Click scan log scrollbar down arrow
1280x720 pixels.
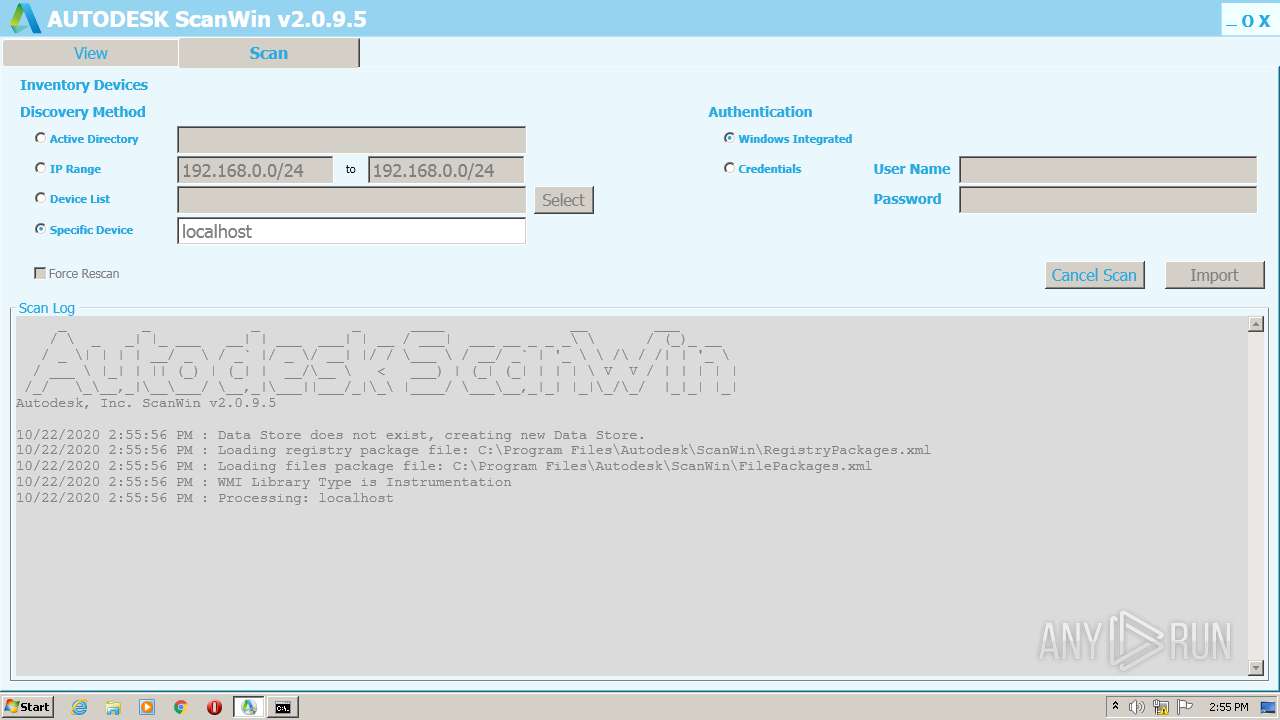click(1256, 667)
